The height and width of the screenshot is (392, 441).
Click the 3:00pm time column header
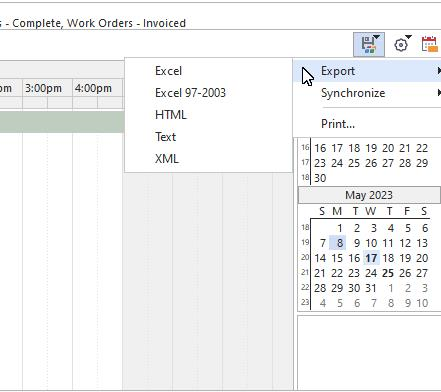(x=47, y=88)
